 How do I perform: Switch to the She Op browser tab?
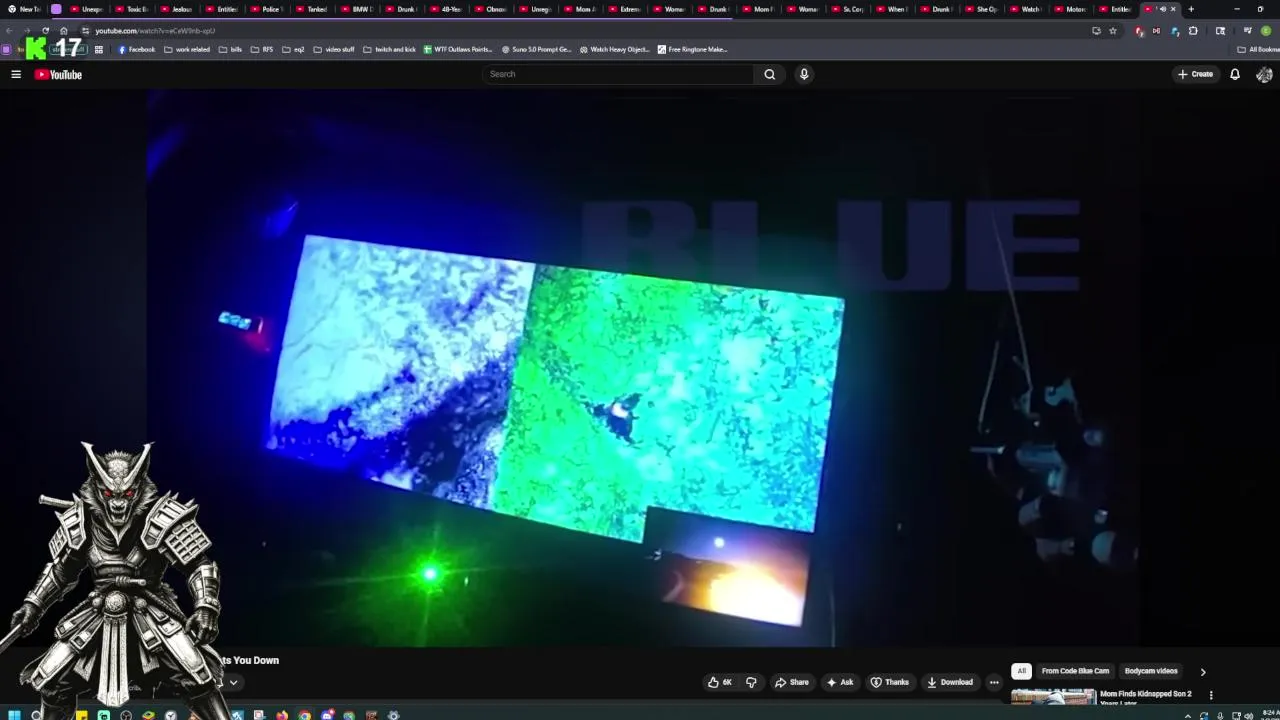tap(982, 9)
